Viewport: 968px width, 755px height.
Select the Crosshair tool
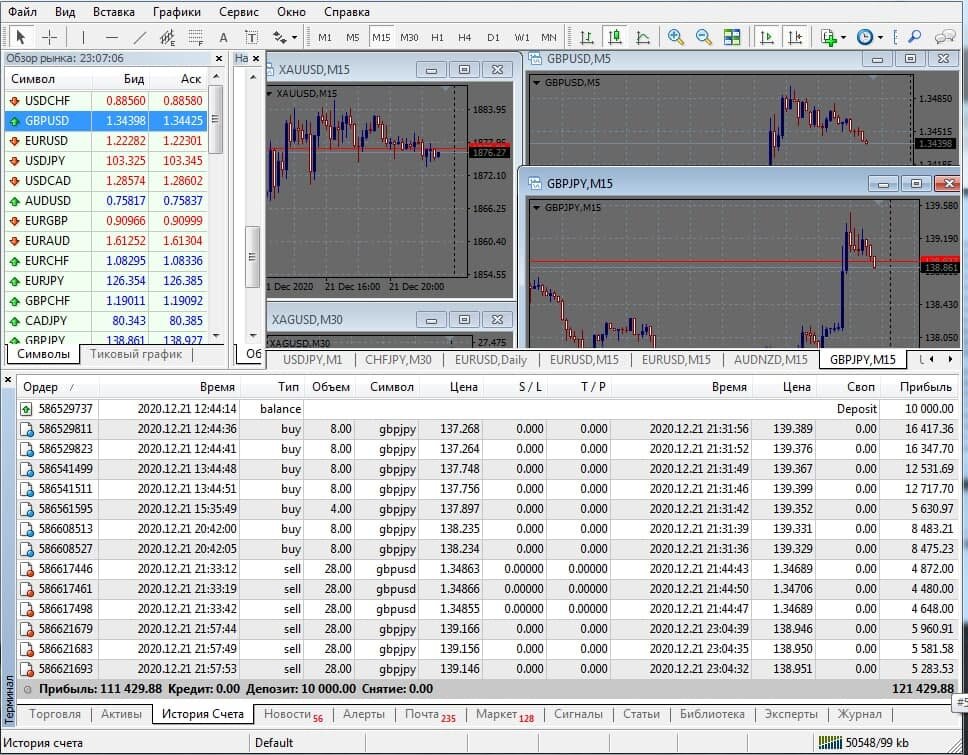(49, 37)
